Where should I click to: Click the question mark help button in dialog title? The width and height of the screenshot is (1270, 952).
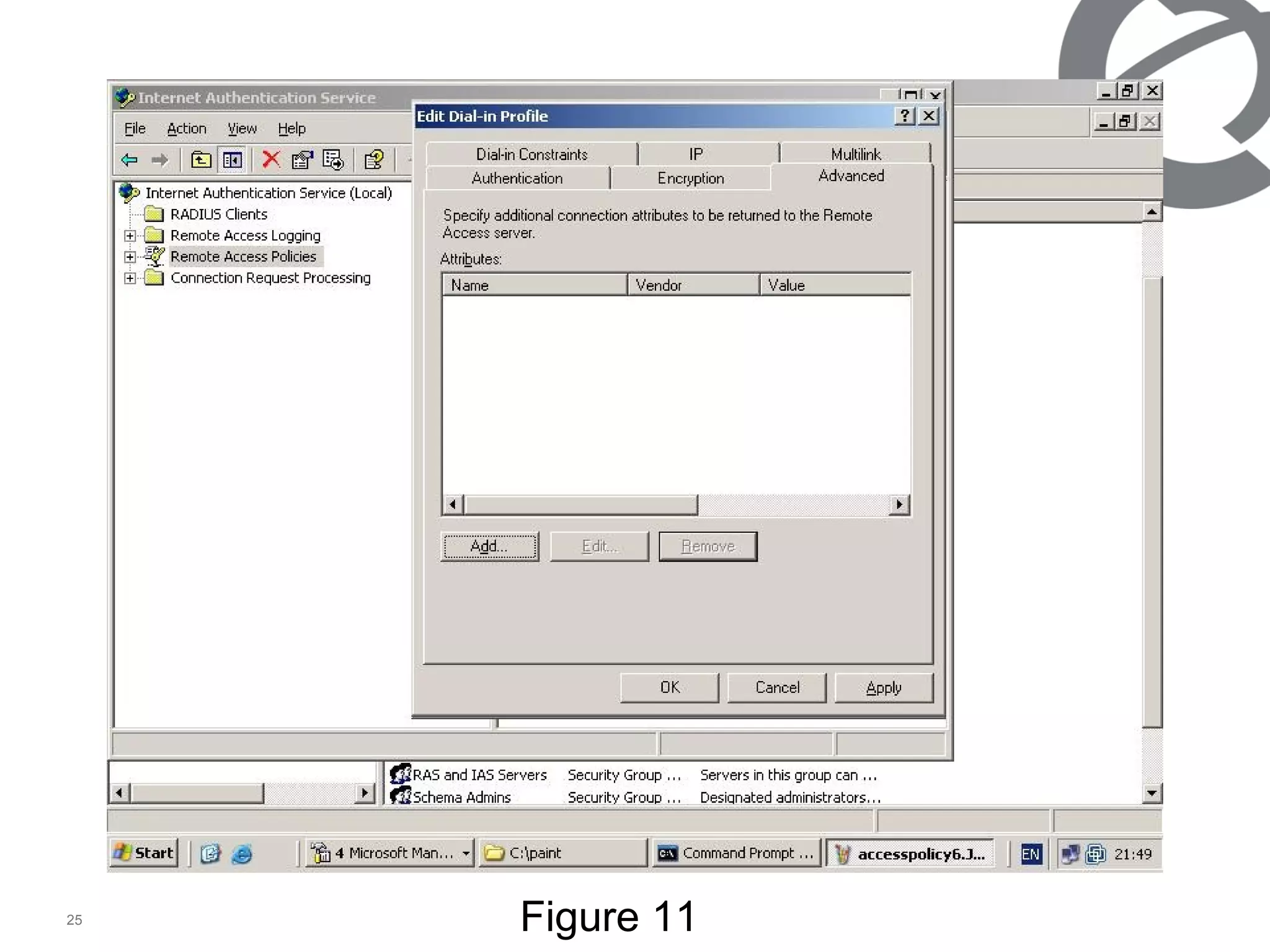[x=905, y=116]
